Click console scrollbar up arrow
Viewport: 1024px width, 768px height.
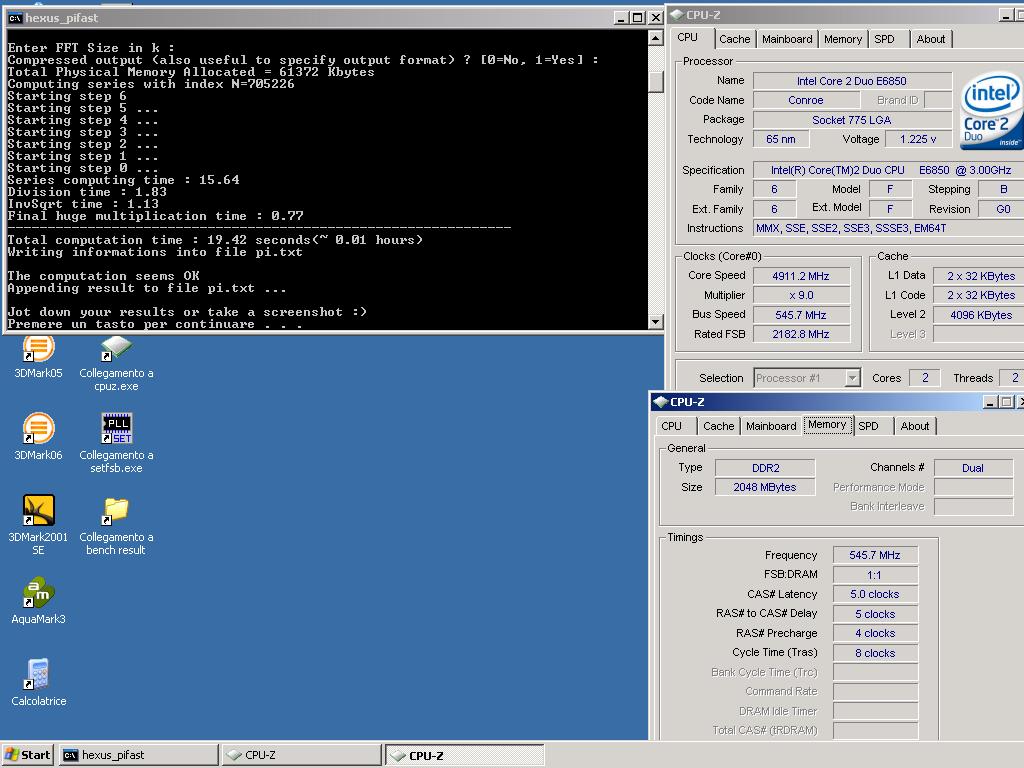pyautogui.click(x=656, y=39)
